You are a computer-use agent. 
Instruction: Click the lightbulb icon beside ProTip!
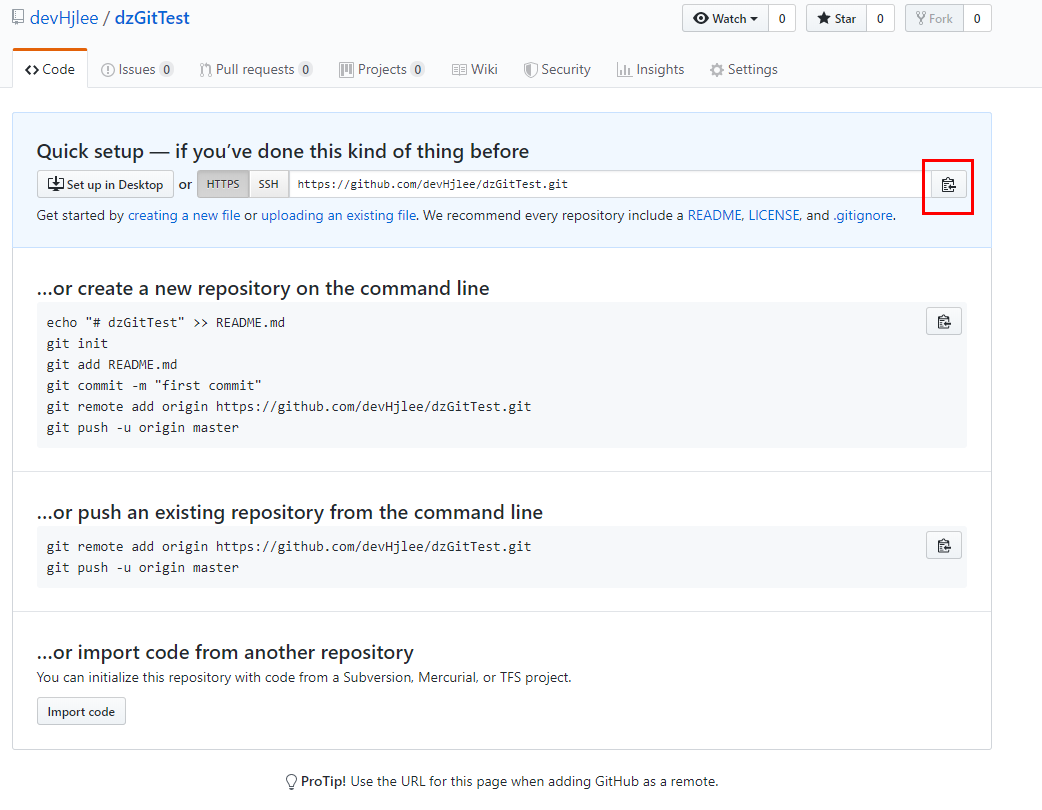tap(291, 781)
